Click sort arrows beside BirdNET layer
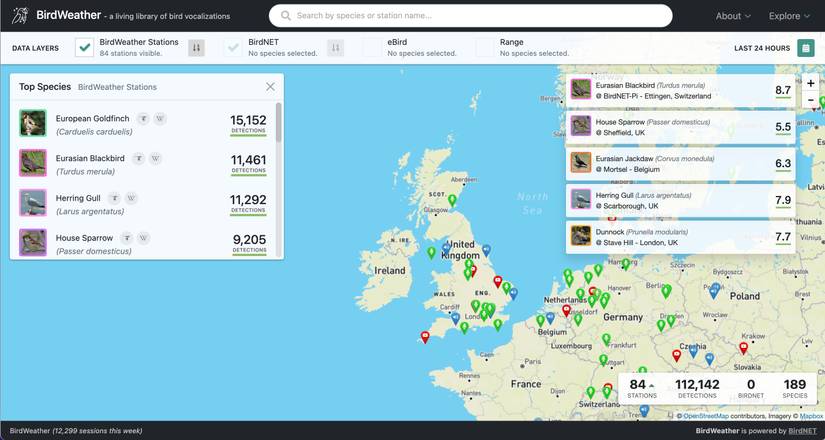 pyautogui.click(x=335, y=48)
